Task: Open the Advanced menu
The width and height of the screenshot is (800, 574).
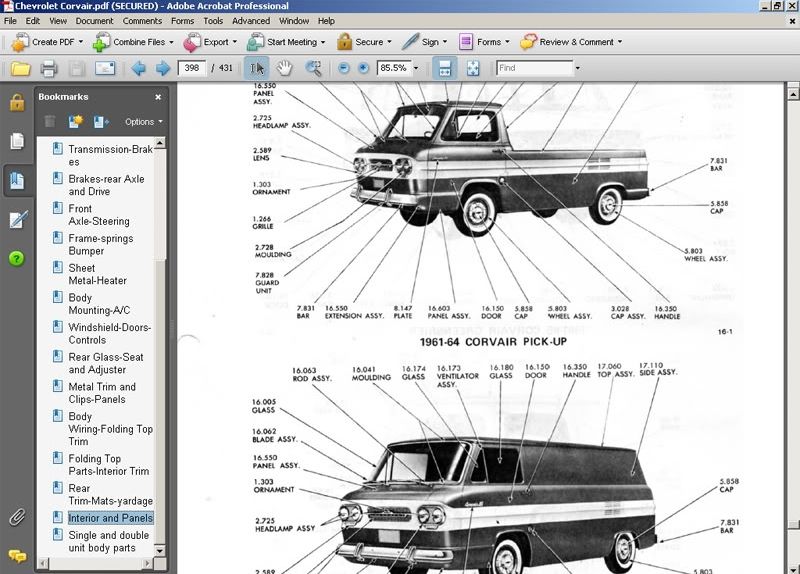Action: (x=250, y=20)
